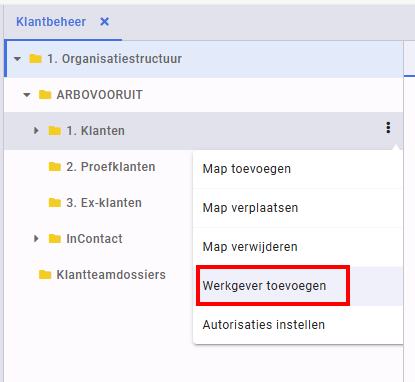Click the InContact folder icon
Viewport: 415px width, 382px height.
point(55,239)
